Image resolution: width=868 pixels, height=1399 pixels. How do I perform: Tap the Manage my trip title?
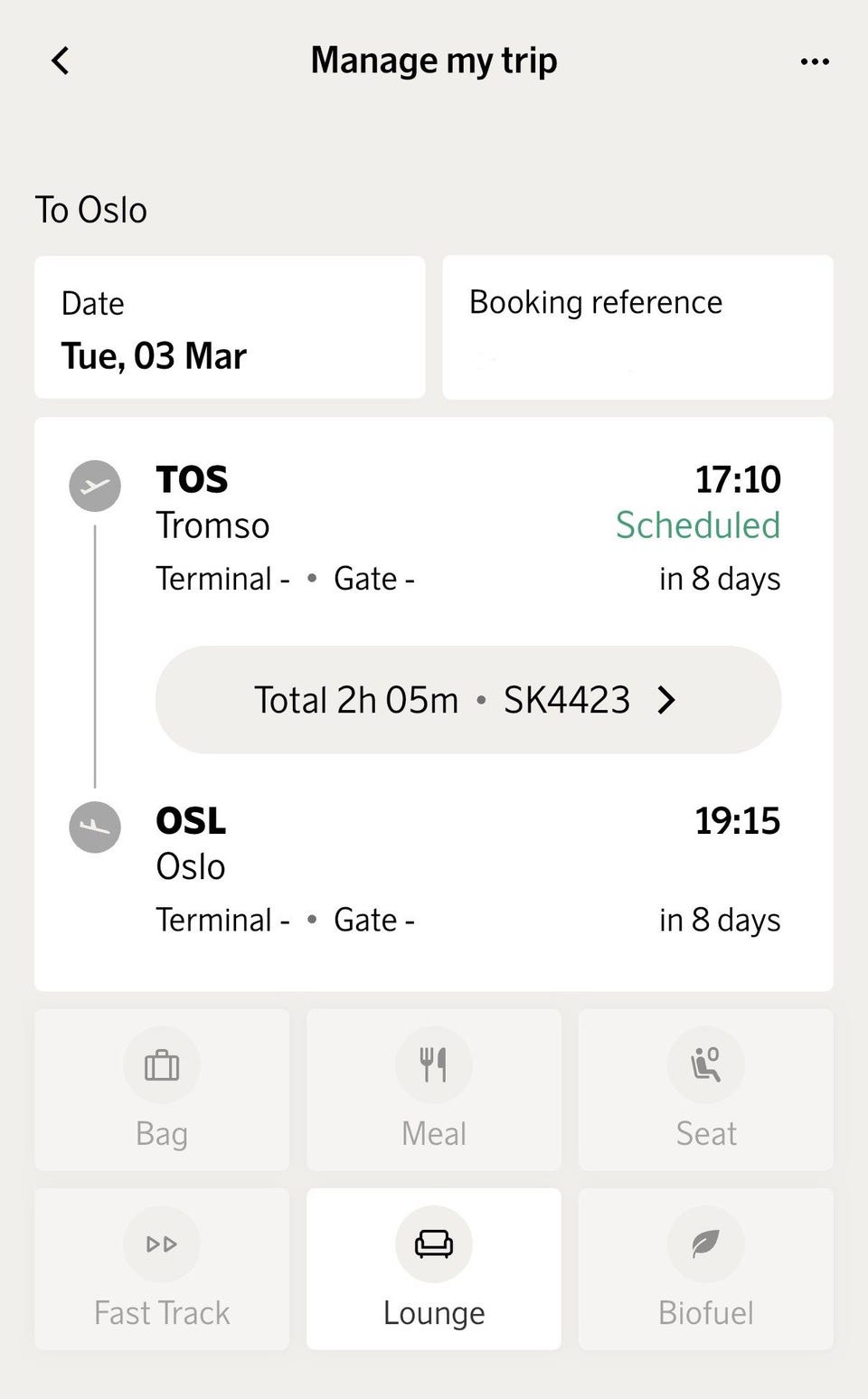[x=434, y=61]
